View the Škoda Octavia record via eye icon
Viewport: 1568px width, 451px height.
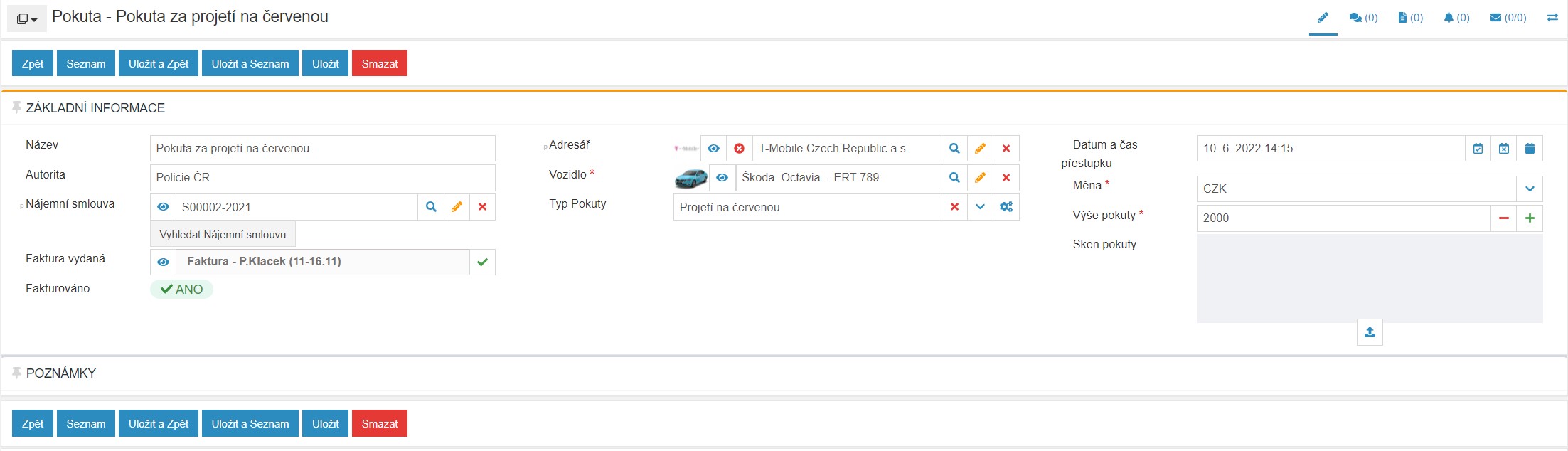(722, 178)
